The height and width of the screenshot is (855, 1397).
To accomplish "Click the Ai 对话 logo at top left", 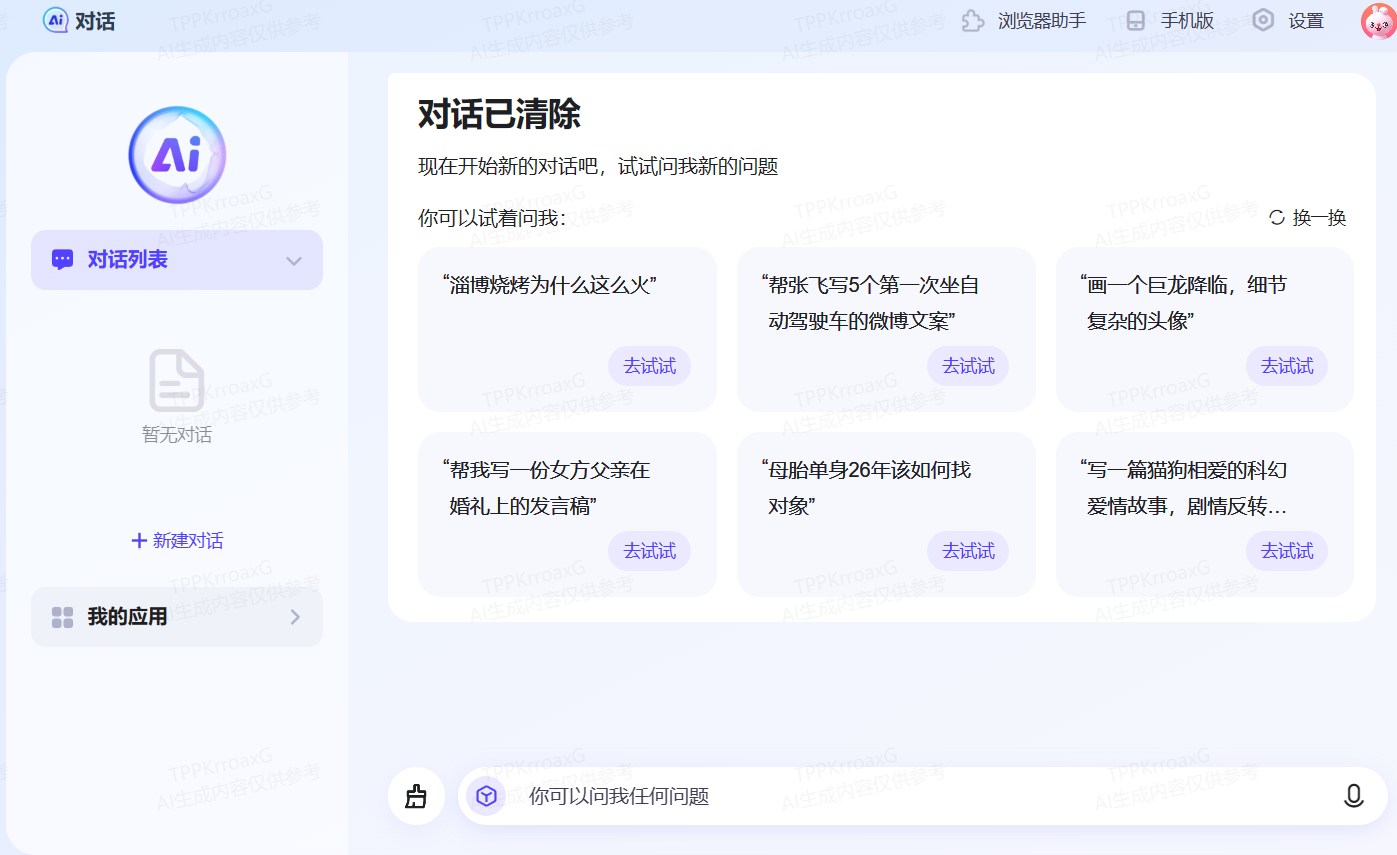I will pos(79,20).
